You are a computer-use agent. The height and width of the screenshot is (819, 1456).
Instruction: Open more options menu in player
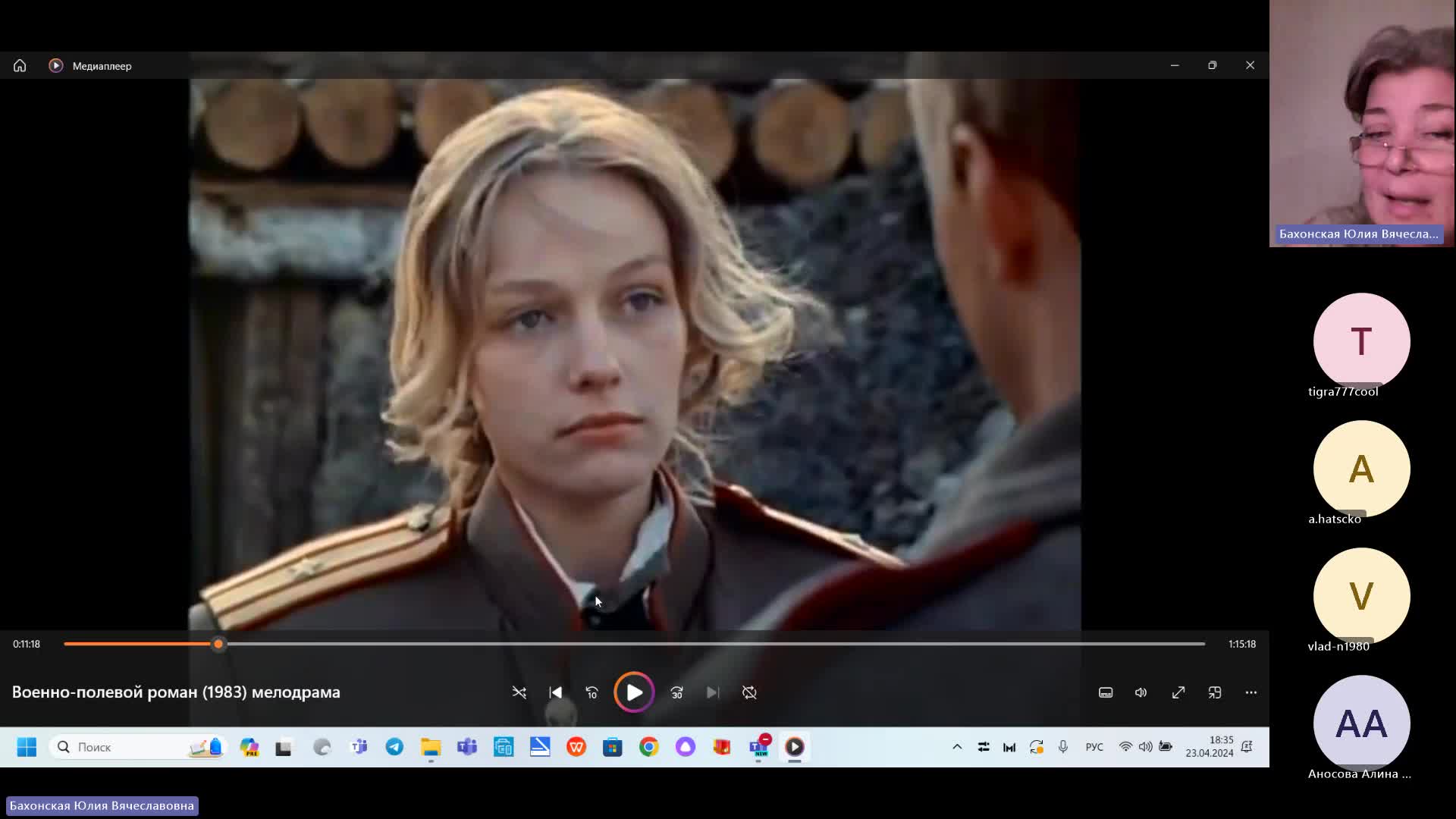tap(1251, 692)
